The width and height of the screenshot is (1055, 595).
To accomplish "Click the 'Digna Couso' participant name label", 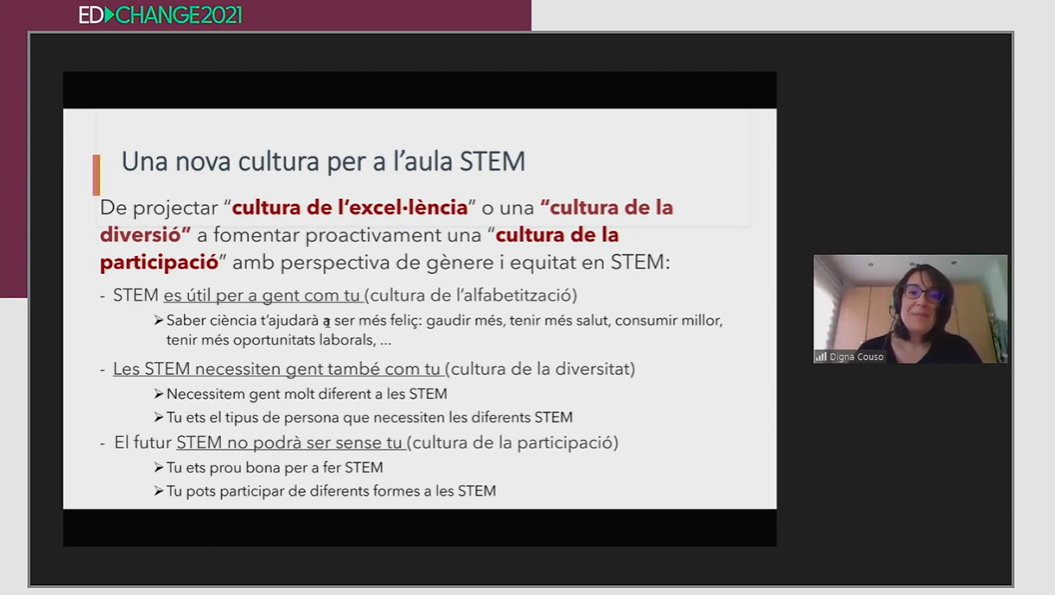I will pos(856,356).
